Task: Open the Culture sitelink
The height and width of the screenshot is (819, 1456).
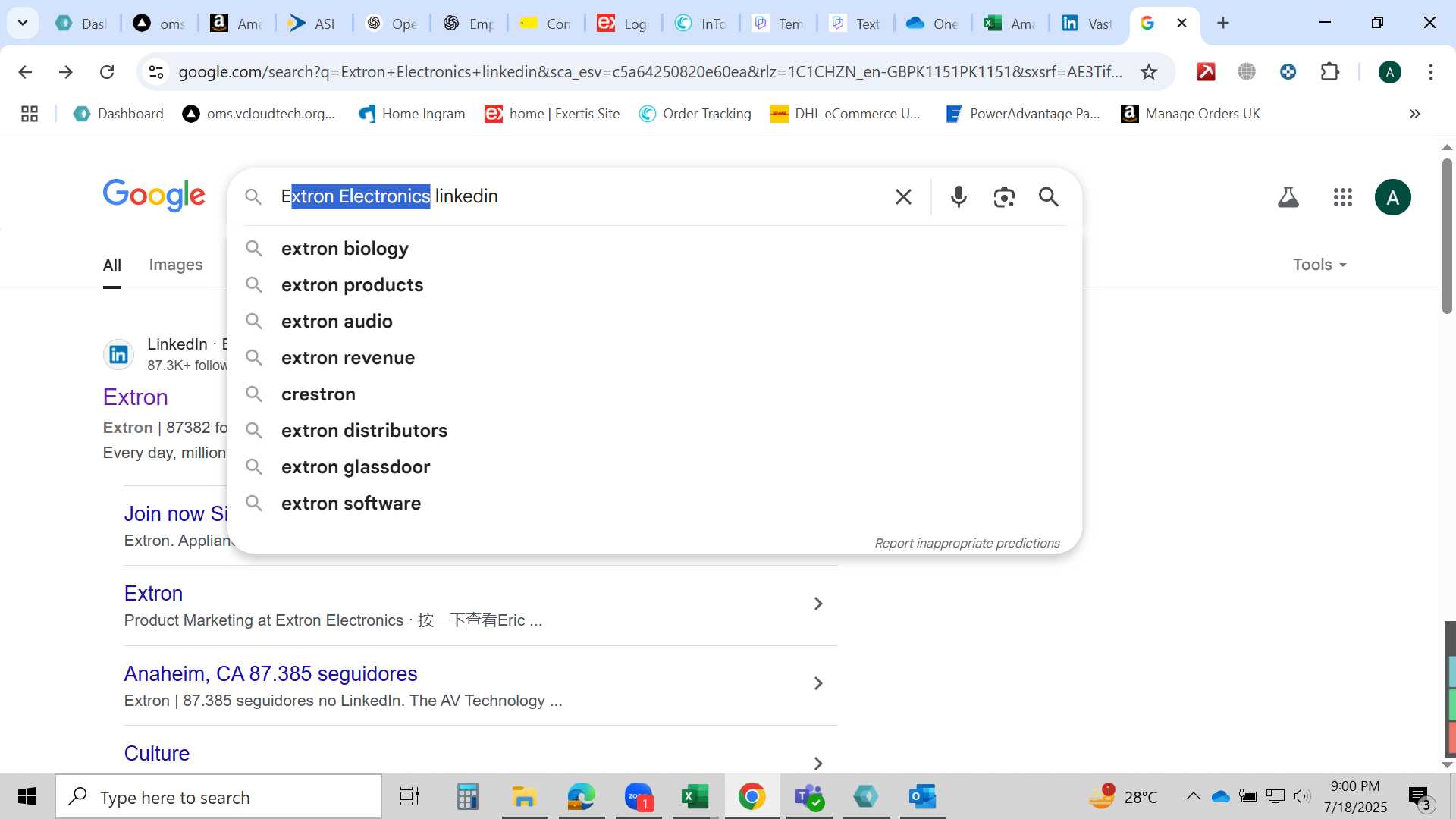Action: (157, 754)
